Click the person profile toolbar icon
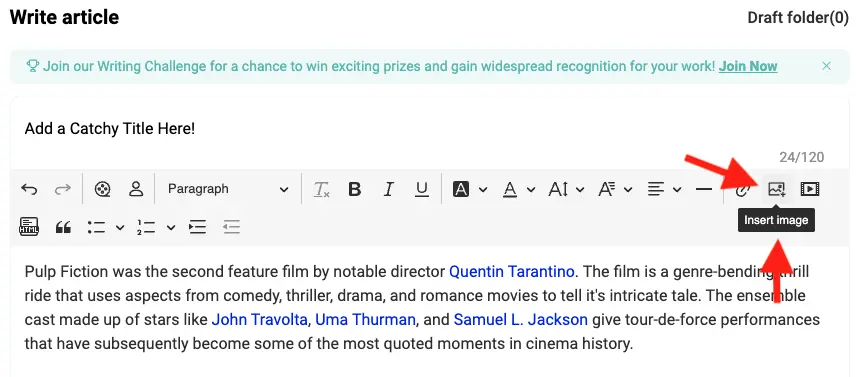Viewport: 856px width, 377px height. [x=135, y=189]
